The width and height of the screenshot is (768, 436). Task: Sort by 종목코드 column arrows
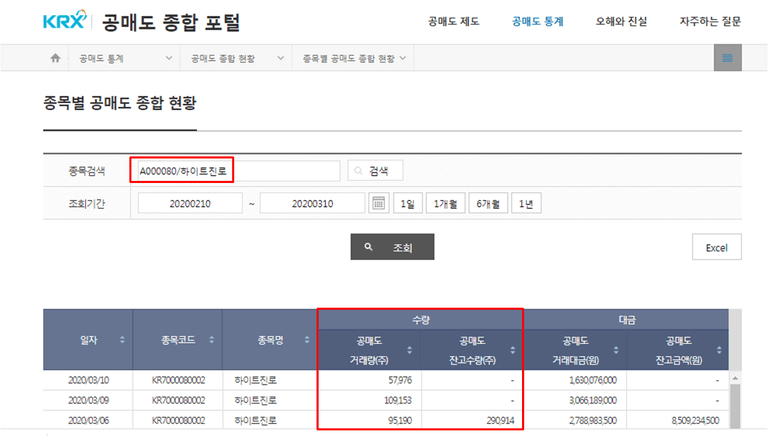(212, 339)
